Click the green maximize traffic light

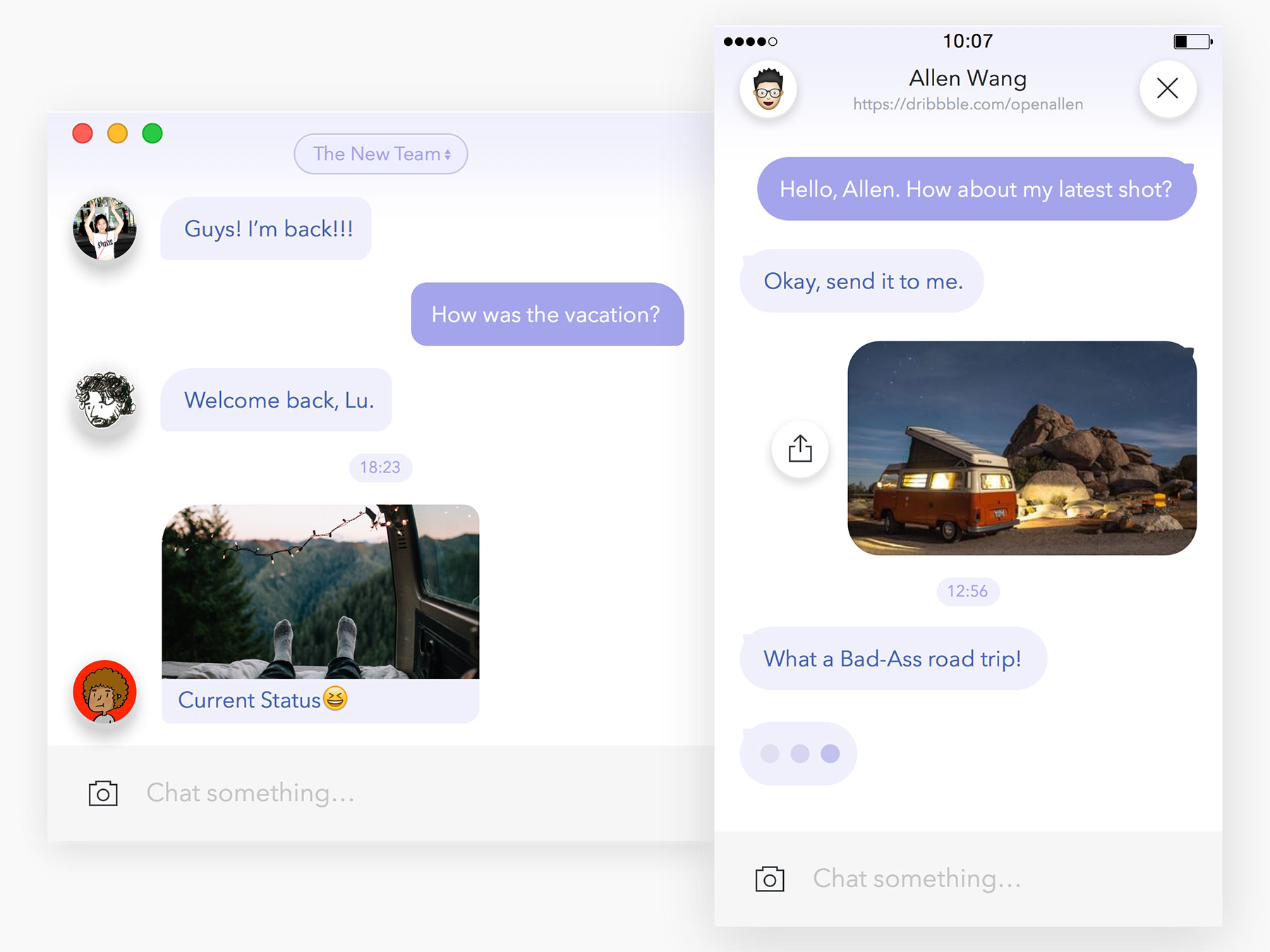pos(152,133)
